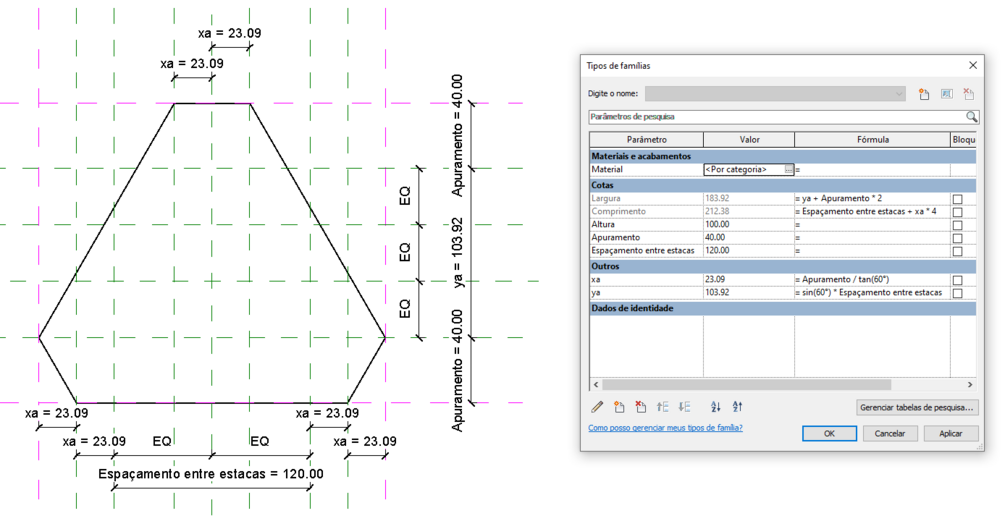This screenshot has height=516, width=1005.
Task: Edit the formula Espaçamento entre estacas + xa * 4
Action: (x=872, y=211)
